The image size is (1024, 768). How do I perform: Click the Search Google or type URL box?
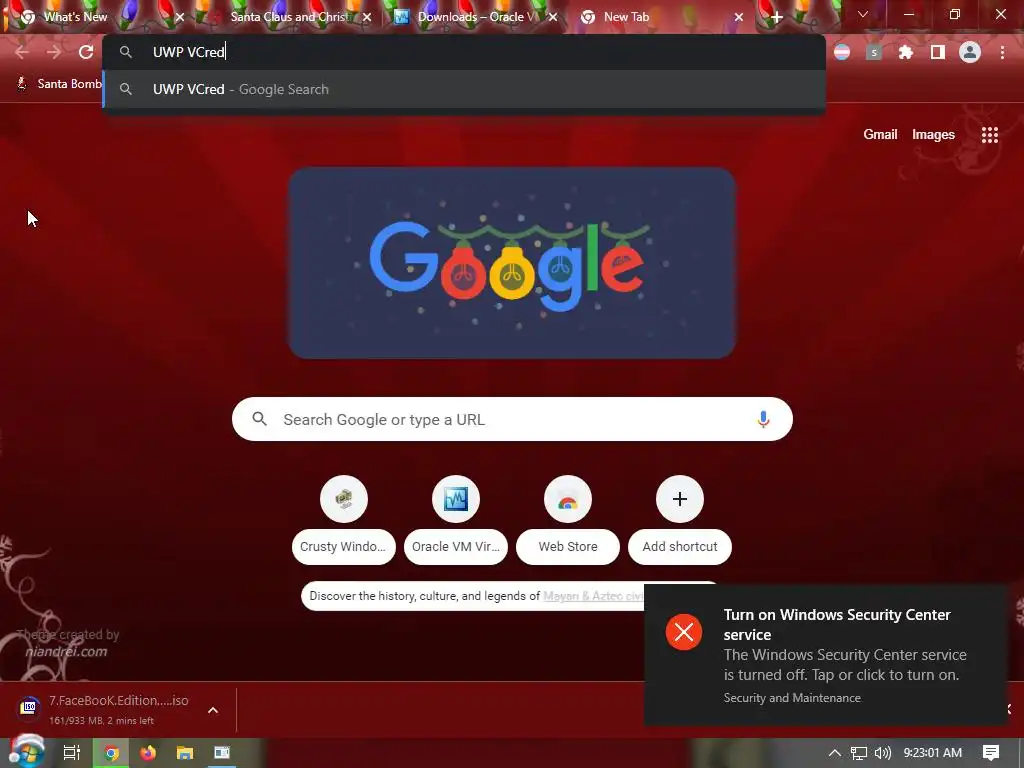click(x=512, y=419)
